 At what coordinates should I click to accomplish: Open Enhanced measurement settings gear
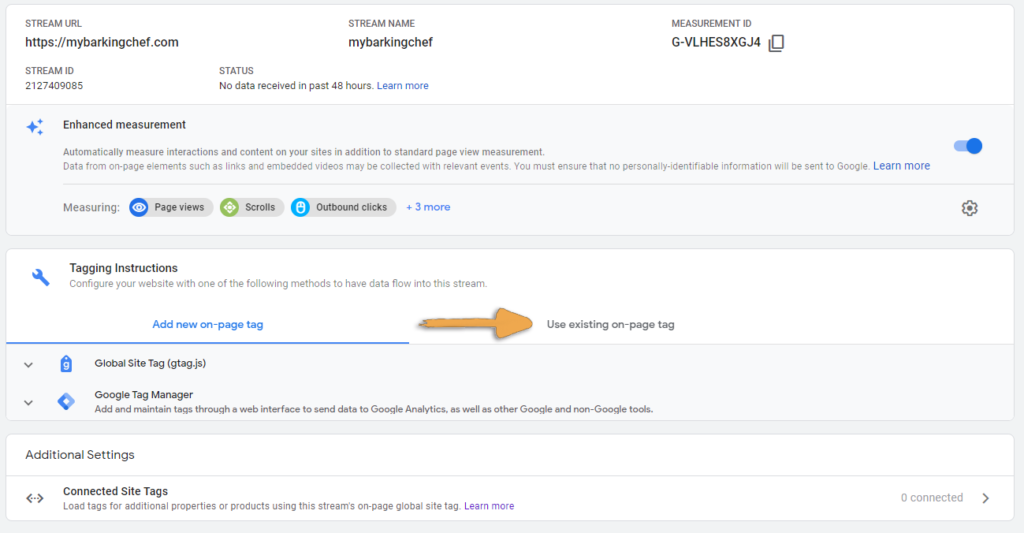(x=969, y=208)
